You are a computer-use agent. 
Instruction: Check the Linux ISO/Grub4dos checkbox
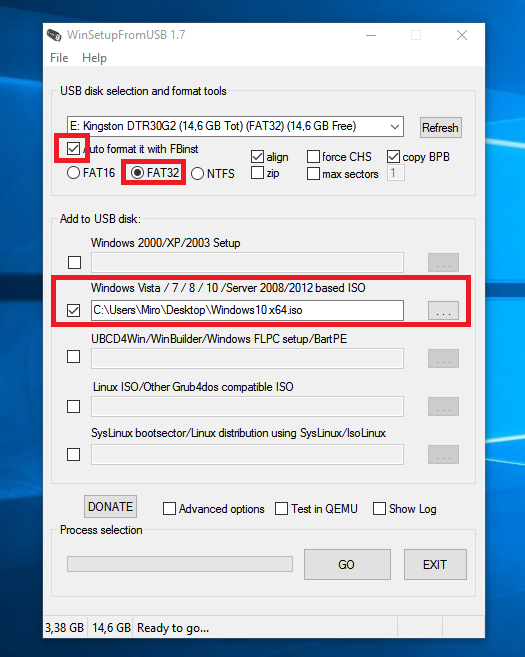pyautogui.click(x=73, y=406)
